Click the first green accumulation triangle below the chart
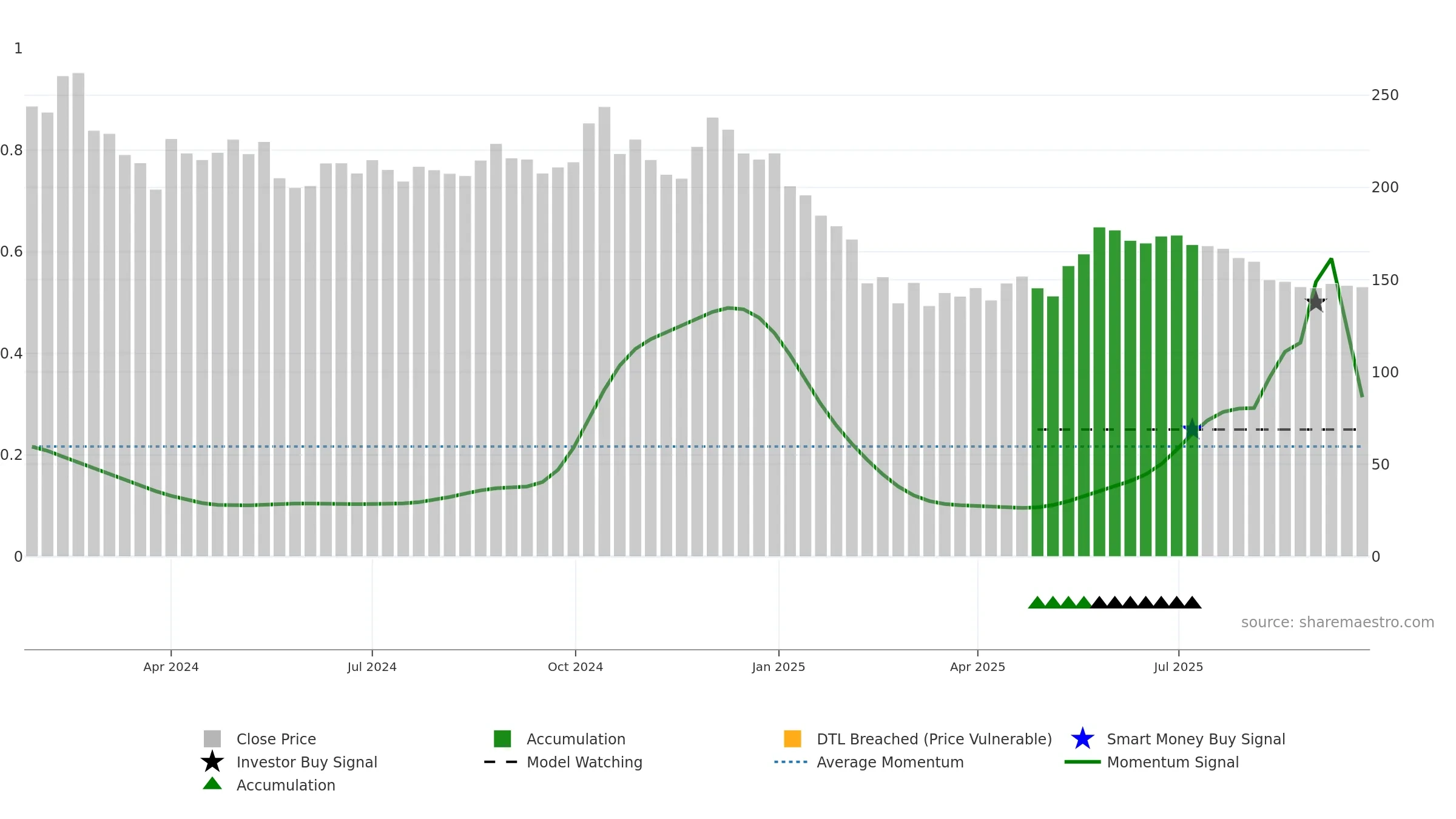Screen dimensions: 1456x819 pos(1037,602)
